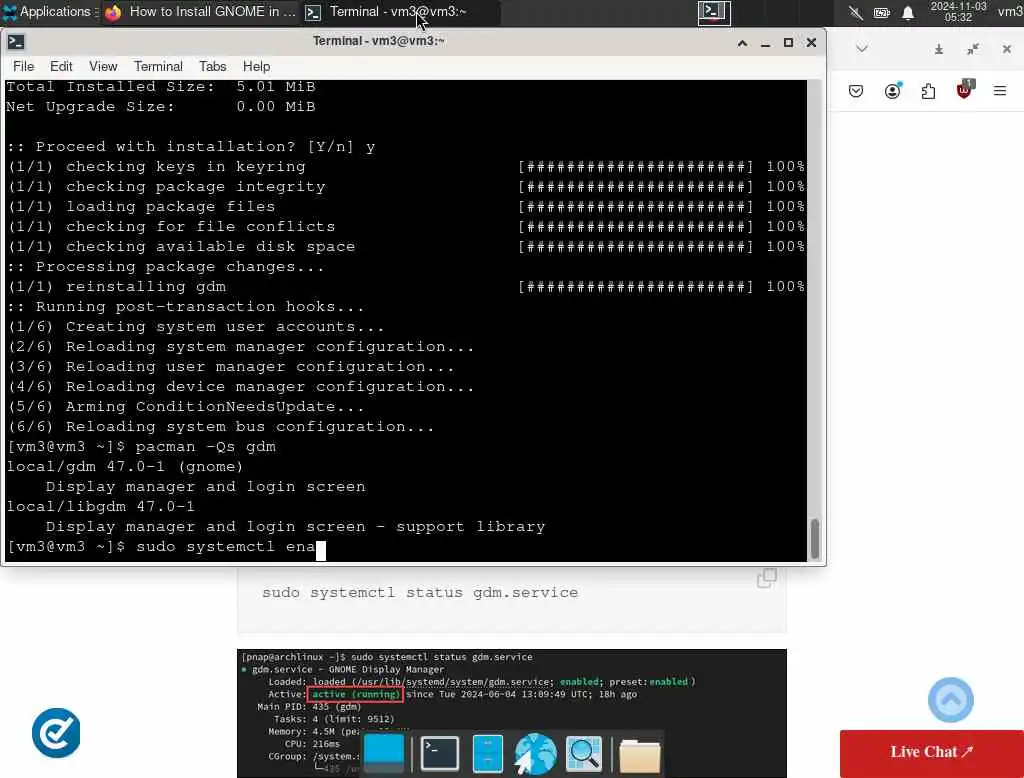
Task: Open the home folder icon in dock
Action: coord(639,756)
